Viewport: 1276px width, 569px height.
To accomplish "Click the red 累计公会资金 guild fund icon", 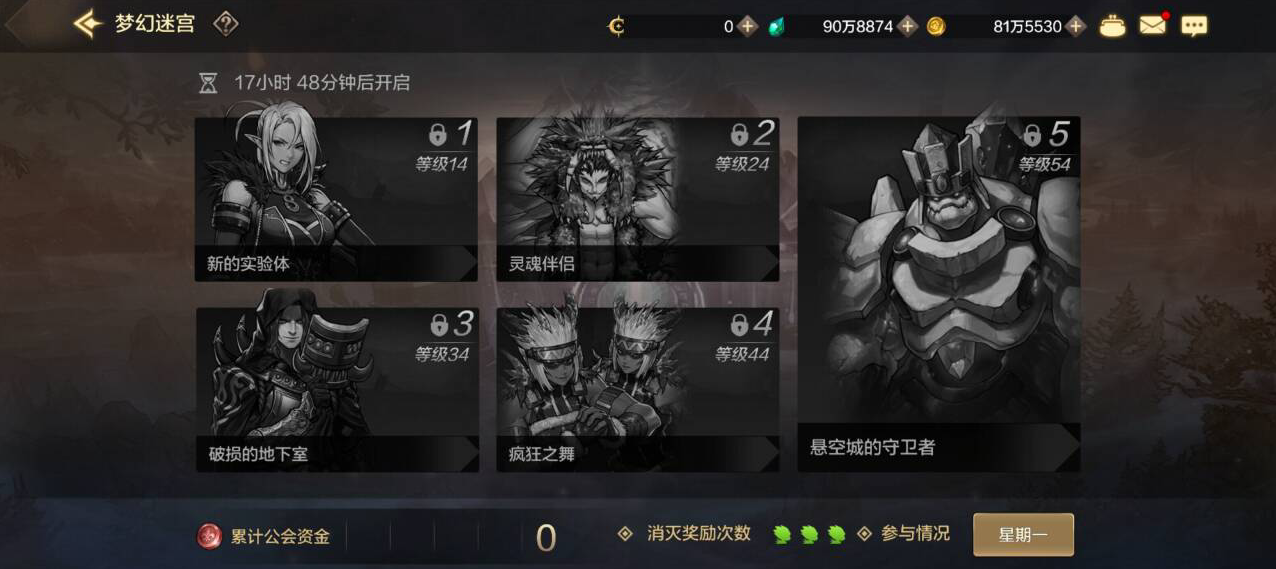I will (x=209, y=536).
